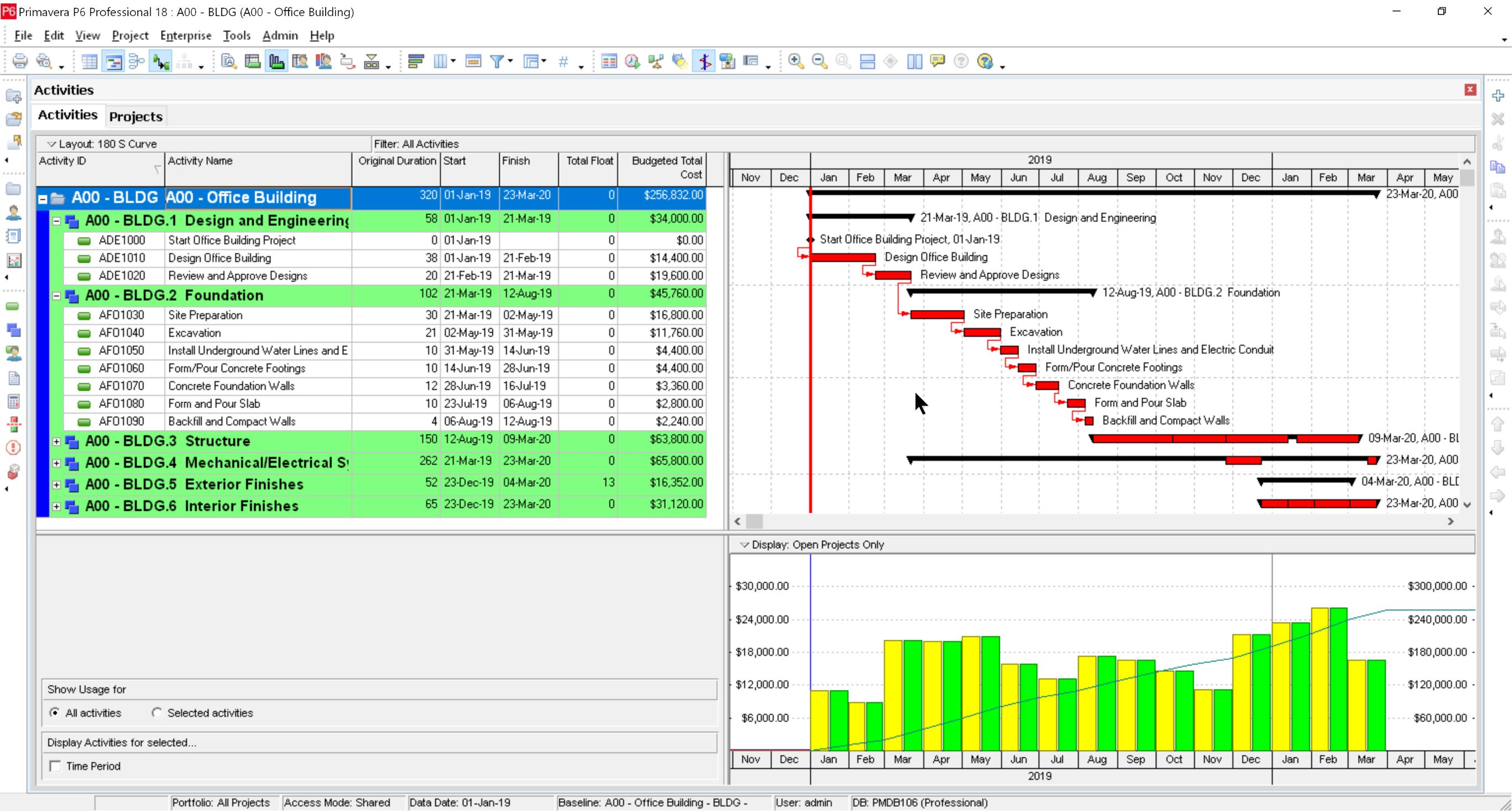Close the Activities window
Image resolution: width=1512 pixels, height=811 pixels.
pyautogui.click(x=1471, y=89)
